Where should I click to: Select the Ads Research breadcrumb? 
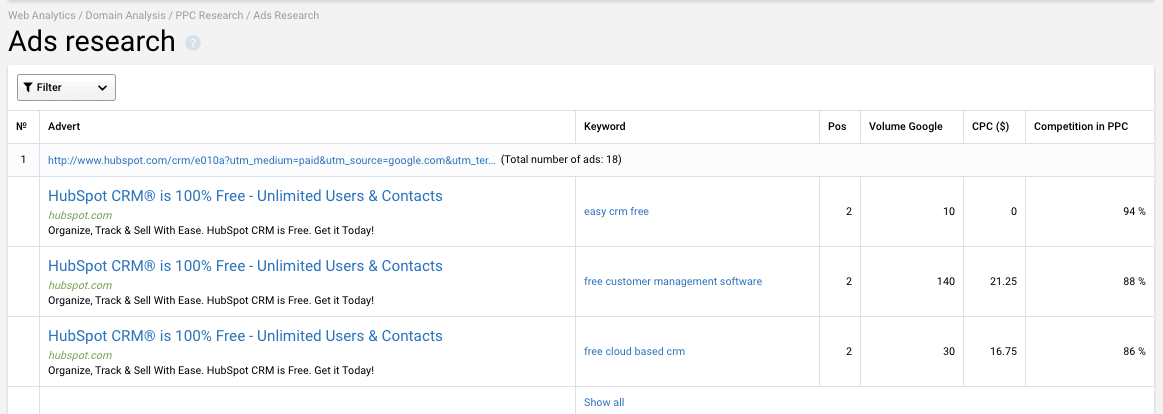[x=286, y=15]
